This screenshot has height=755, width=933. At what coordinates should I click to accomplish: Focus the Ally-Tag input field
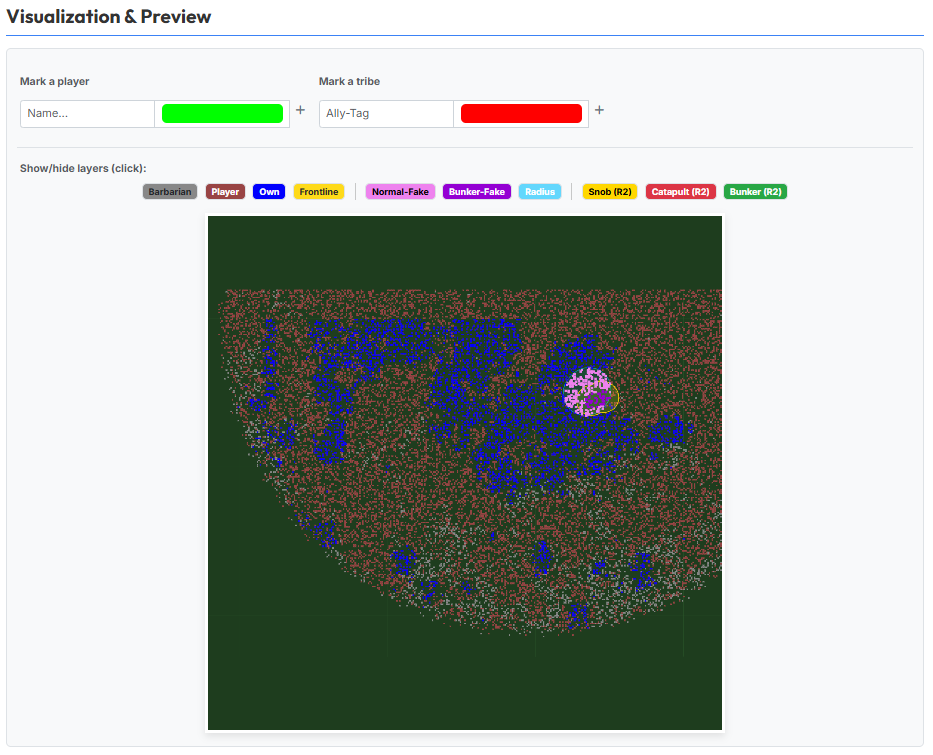click(386, 114)
